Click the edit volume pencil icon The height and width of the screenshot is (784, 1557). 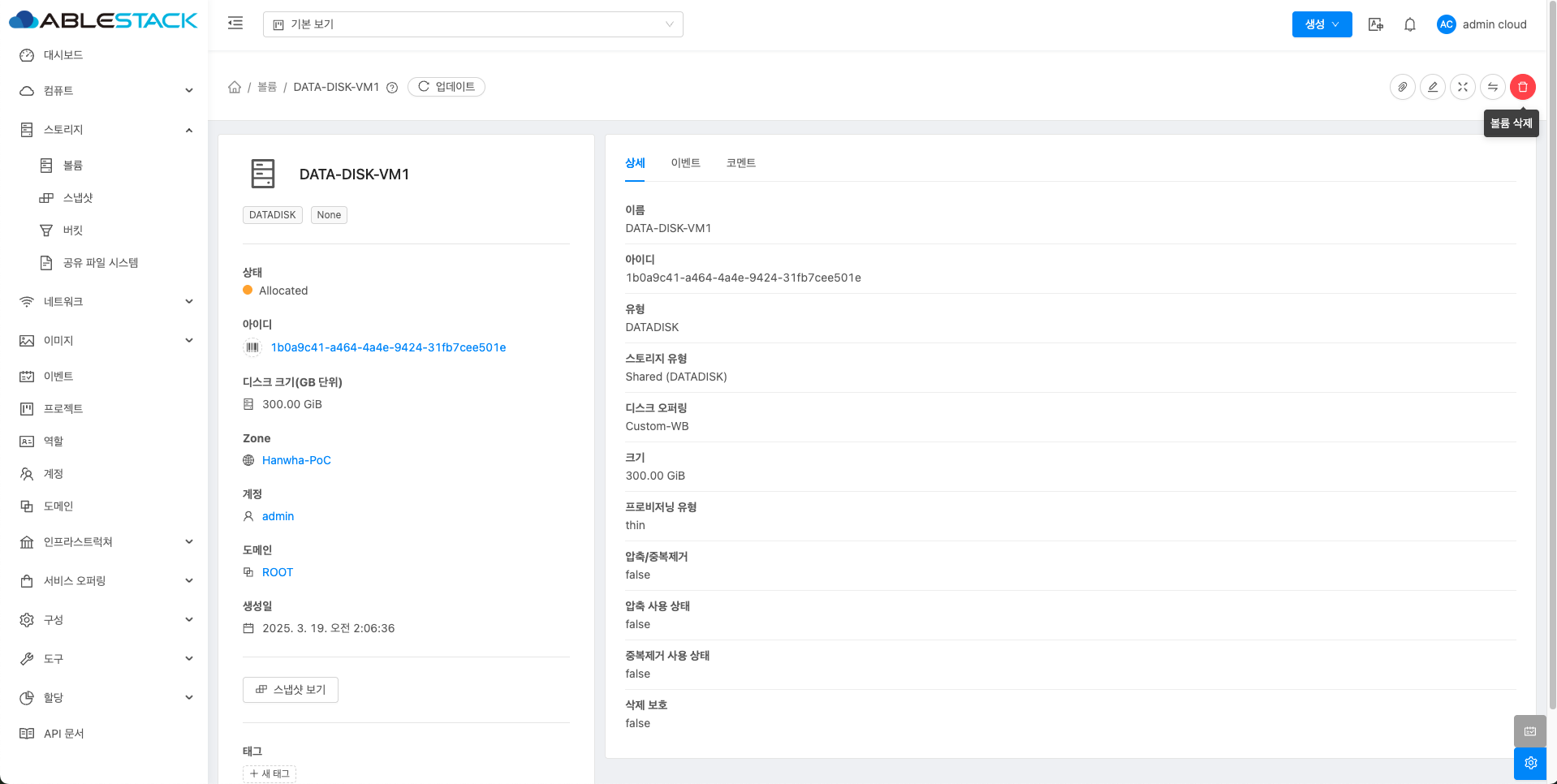coord(1432,87)
